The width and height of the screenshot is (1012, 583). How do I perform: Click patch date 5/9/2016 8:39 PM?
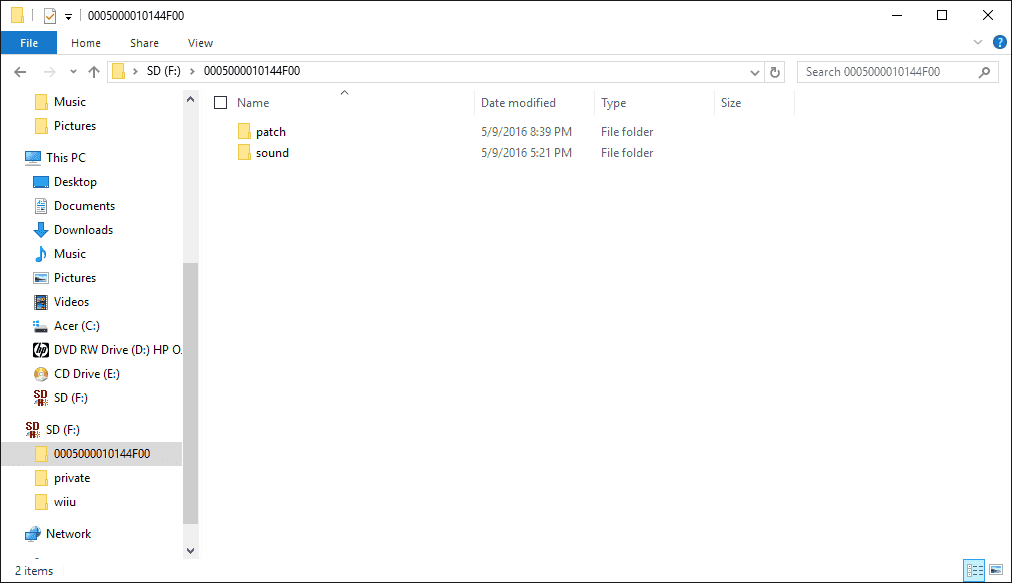(526, 132)
